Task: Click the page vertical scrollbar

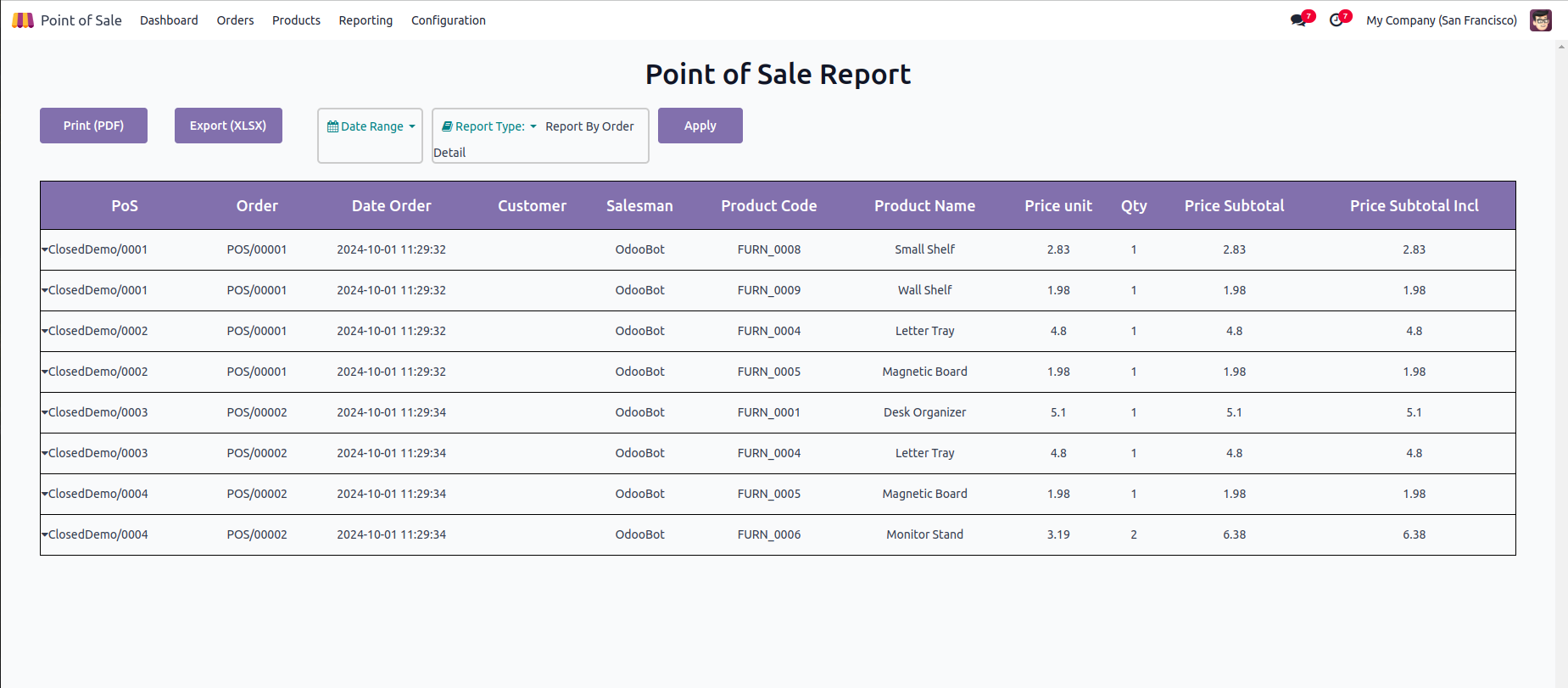Action: (x=1561, y=339)
